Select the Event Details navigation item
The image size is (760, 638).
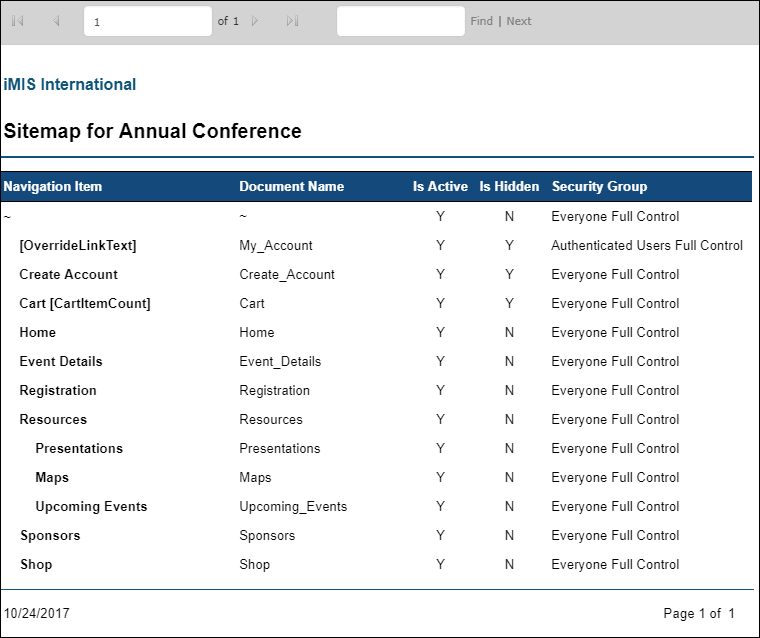pos(61,362)
